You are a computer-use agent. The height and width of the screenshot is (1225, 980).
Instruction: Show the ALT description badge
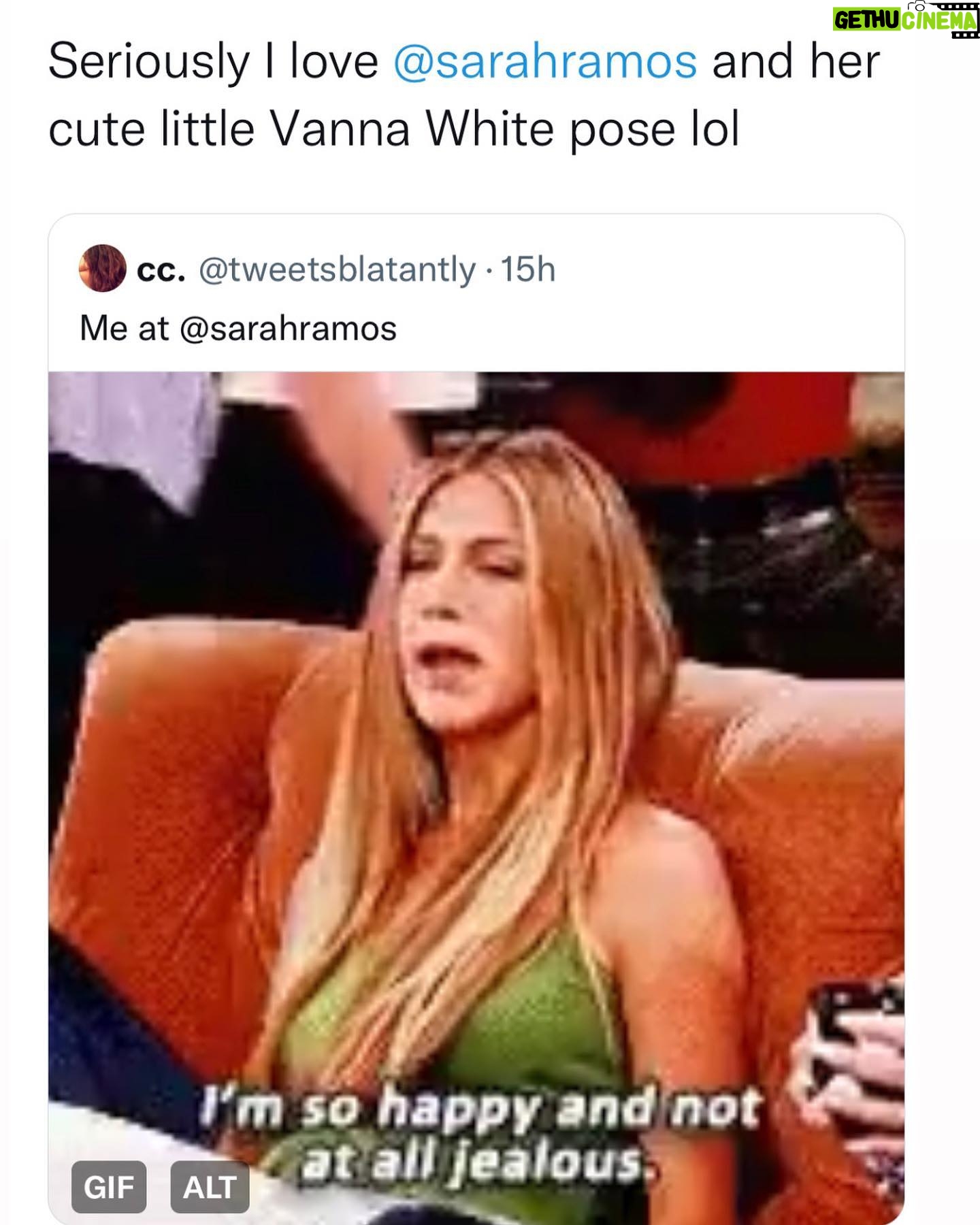tap(210, 1187)
